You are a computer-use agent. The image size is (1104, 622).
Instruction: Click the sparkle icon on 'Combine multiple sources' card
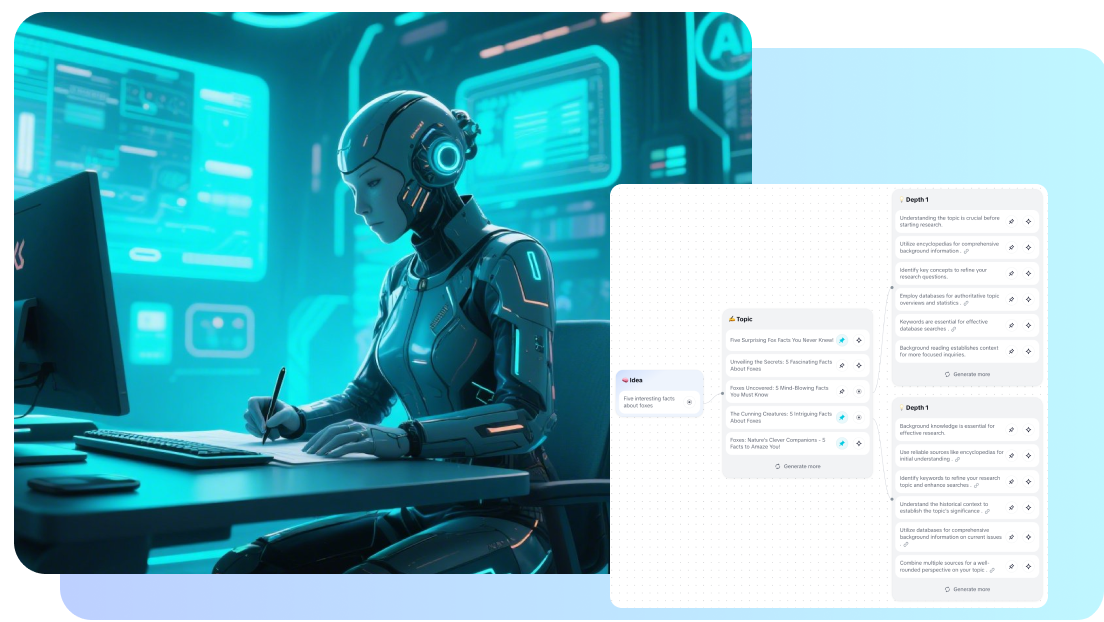tap(1027, 566)
